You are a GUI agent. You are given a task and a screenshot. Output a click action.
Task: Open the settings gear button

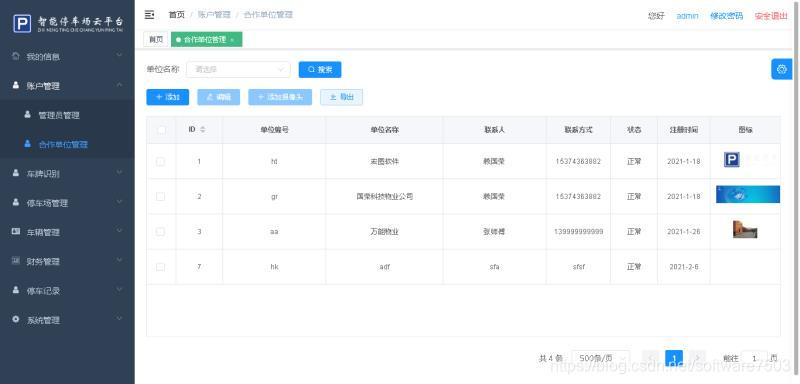[x=781, y=69]
